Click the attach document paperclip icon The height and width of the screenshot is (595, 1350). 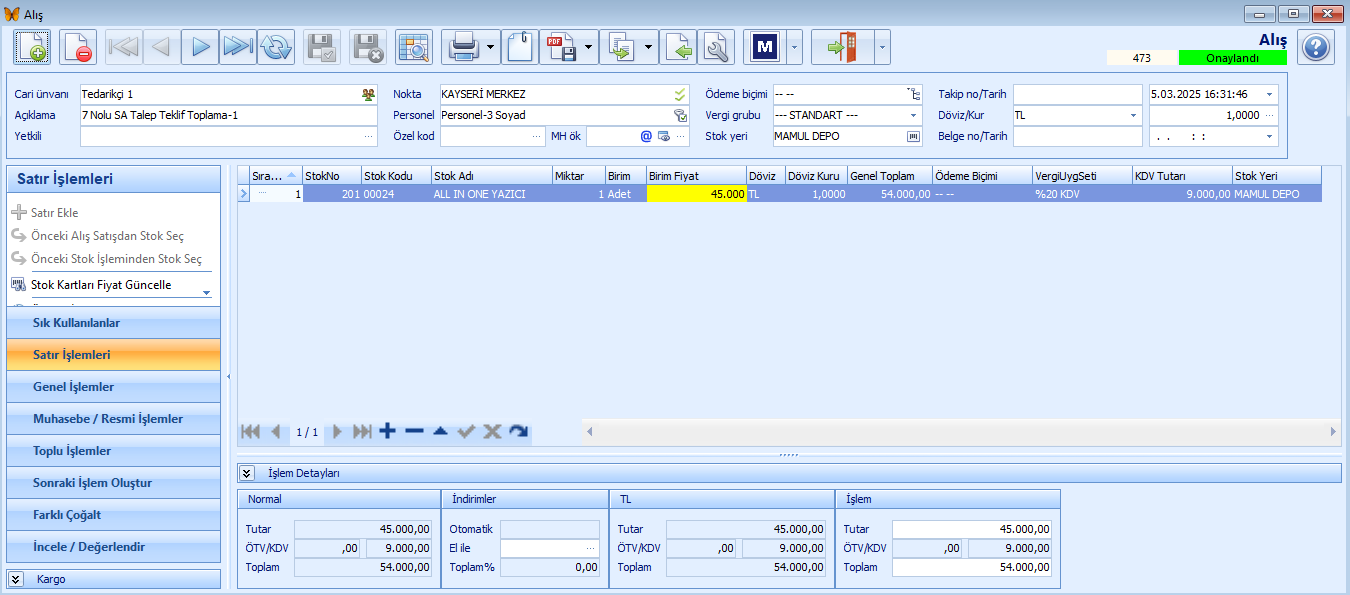(520, 47)
